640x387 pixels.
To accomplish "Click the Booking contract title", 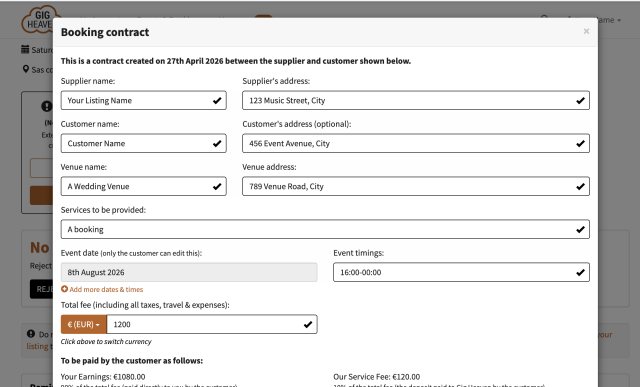I will pyautogui.click(x=105, y=32).
